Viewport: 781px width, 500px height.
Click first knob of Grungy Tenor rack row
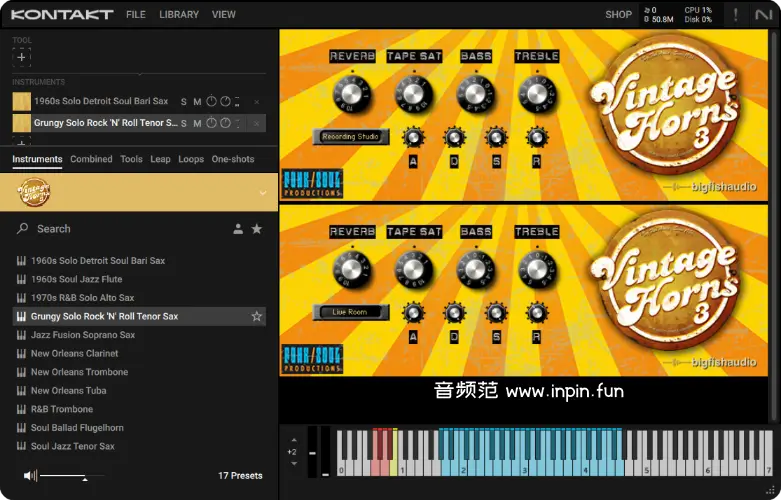[211, 123]
